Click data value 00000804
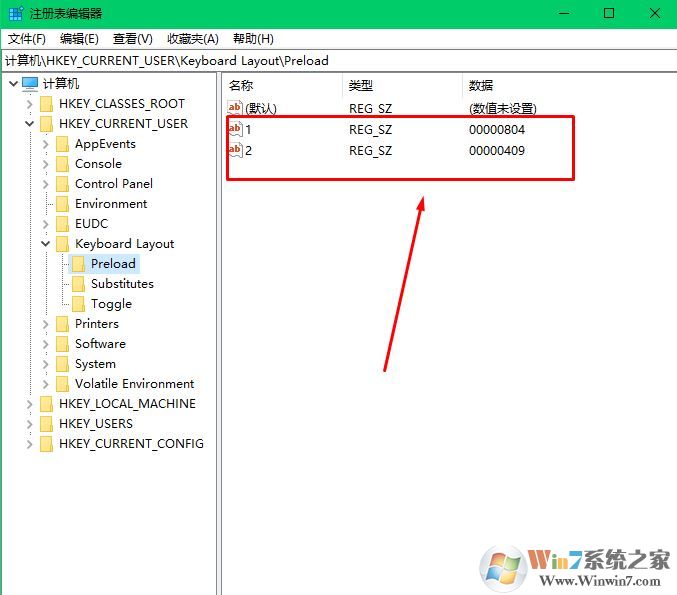Image resolution: width=677 pixels, height=595 pixels. (x=497, y=130)
